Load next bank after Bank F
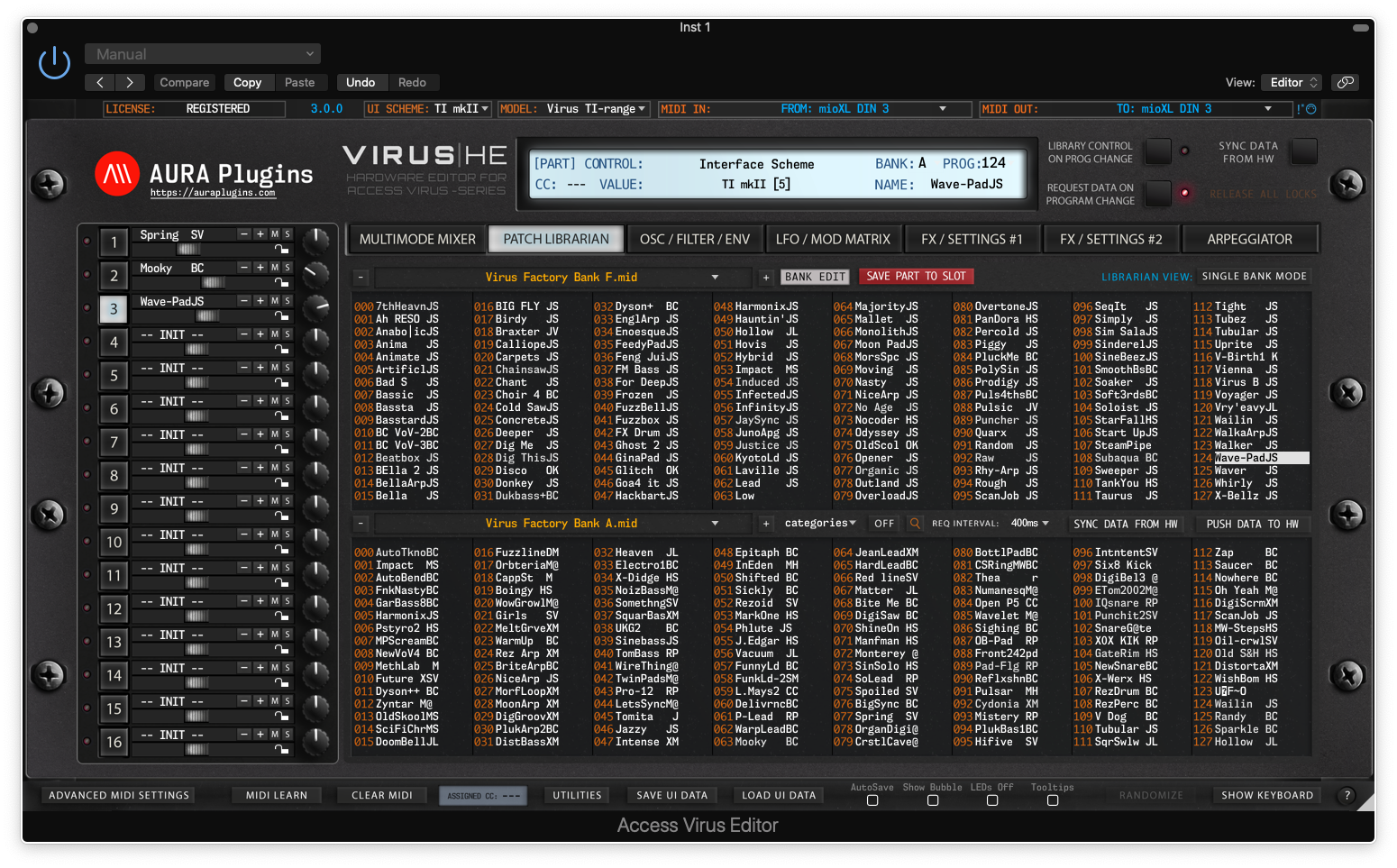 click(765, 278)
